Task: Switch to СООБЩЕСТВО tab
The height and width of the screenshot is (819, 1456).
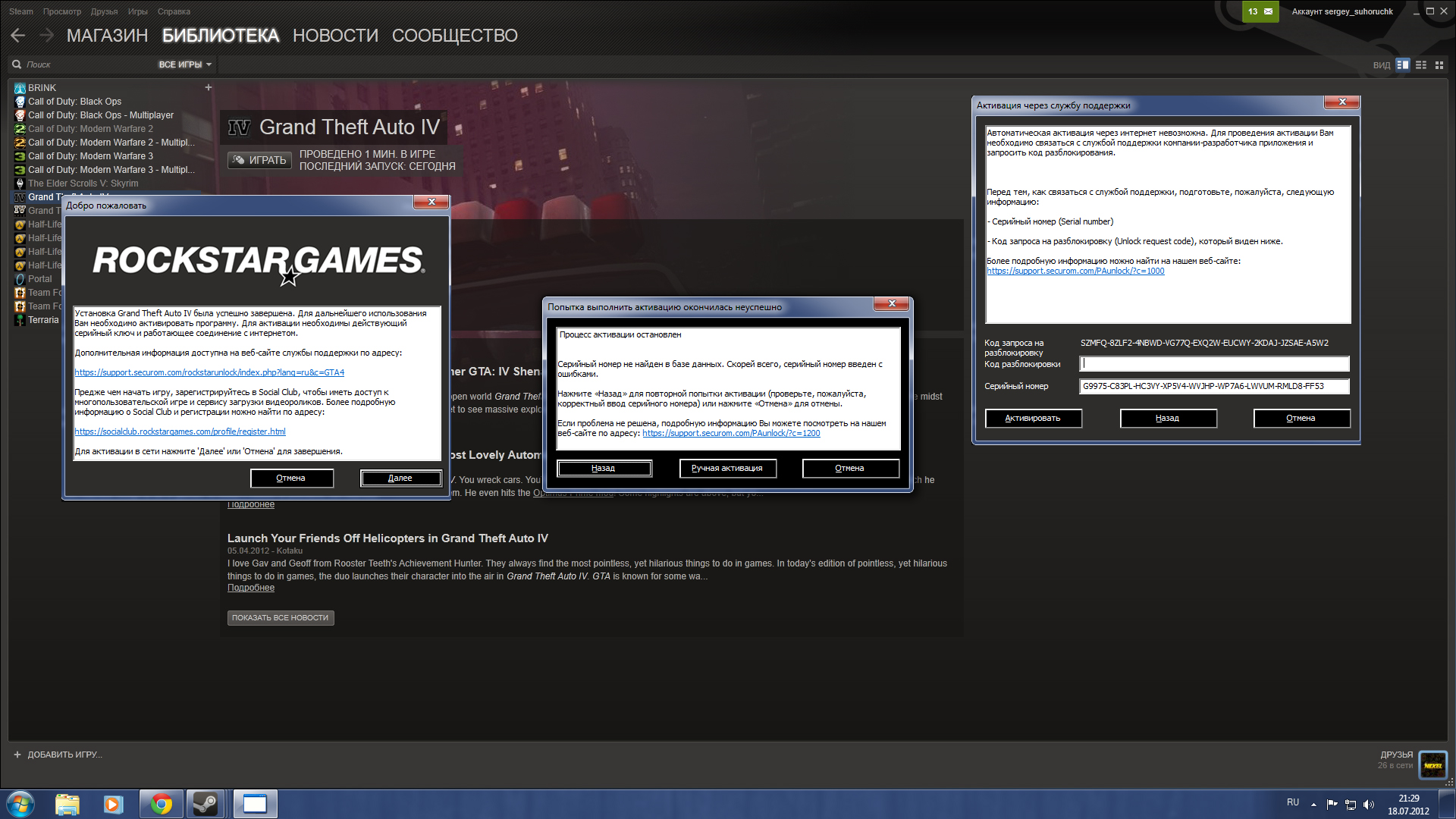Action: (x=454, y=36)
